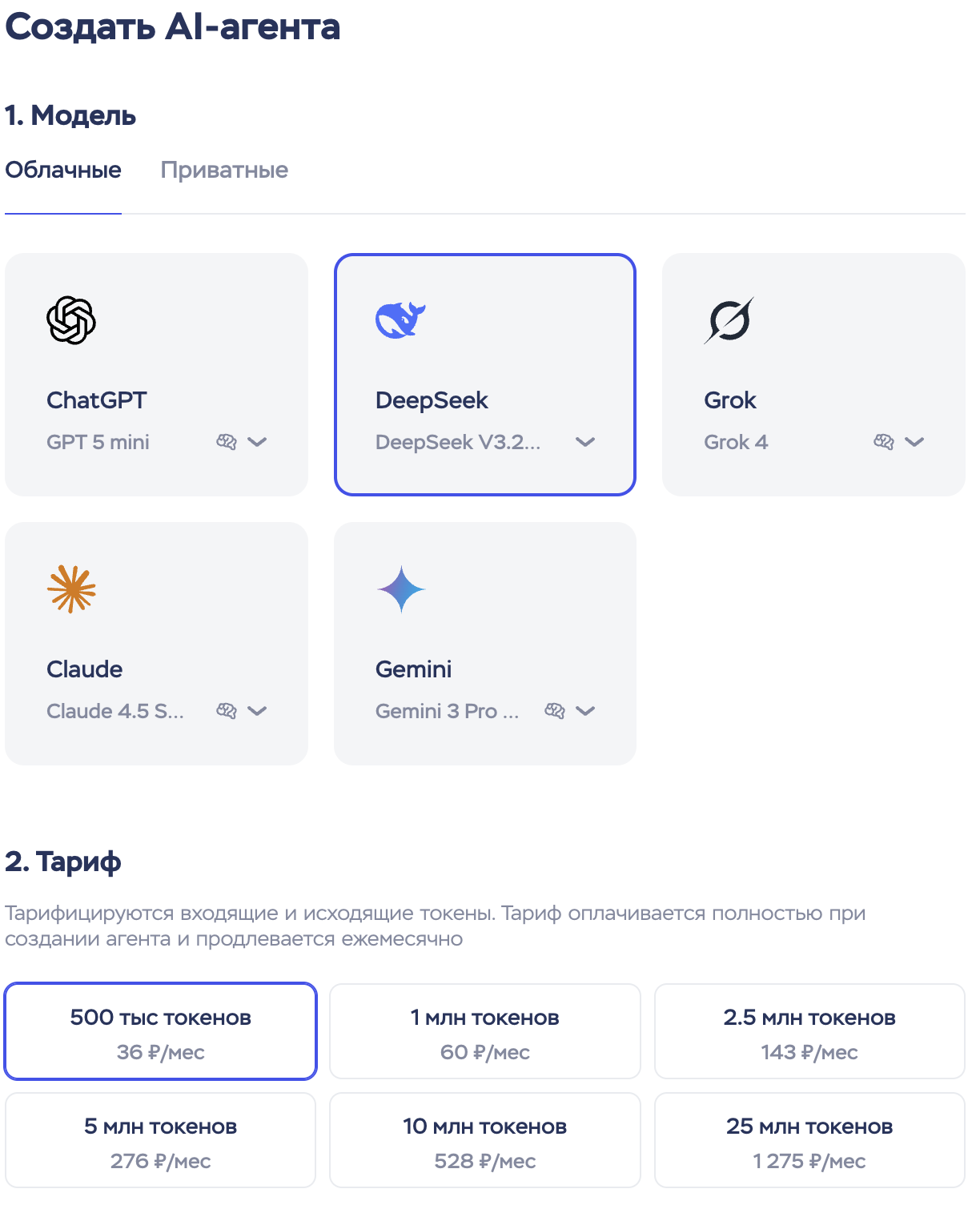Click the ChatGPT logo icon
Viewport: 980px width, 1209px height.
(71, 320)
